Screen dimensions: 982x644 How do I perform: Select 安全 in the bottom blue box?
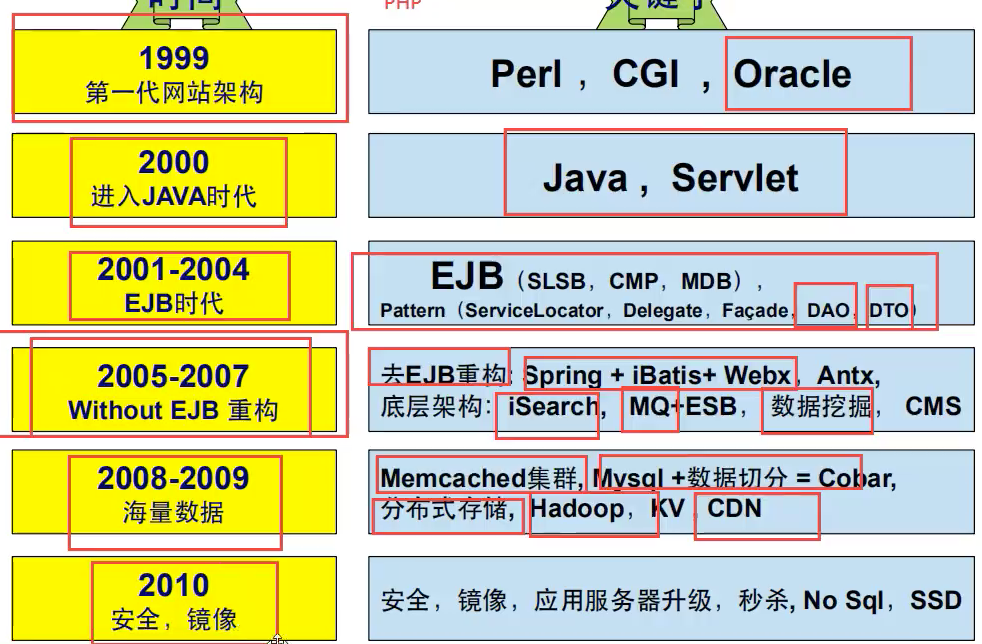(405, 601)
